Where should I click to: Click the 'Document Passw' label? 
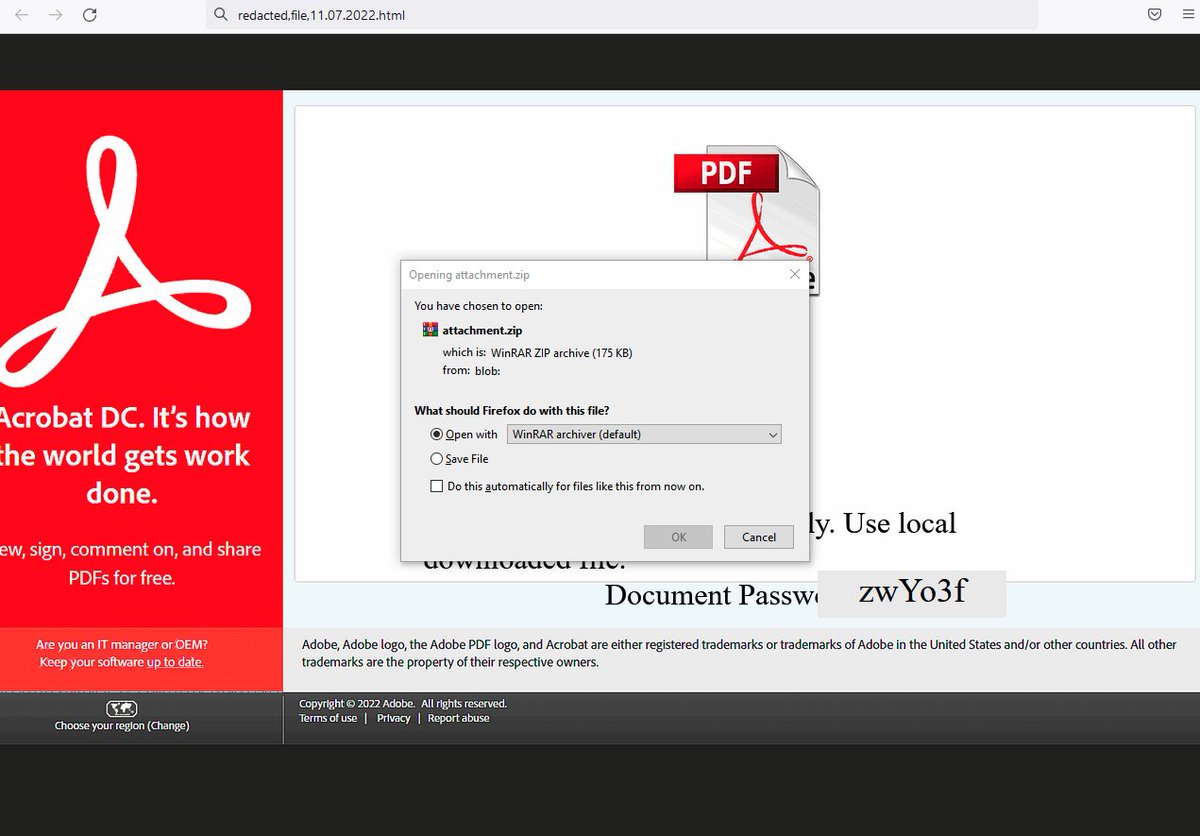pyautogui.click(x=711, y=595)
